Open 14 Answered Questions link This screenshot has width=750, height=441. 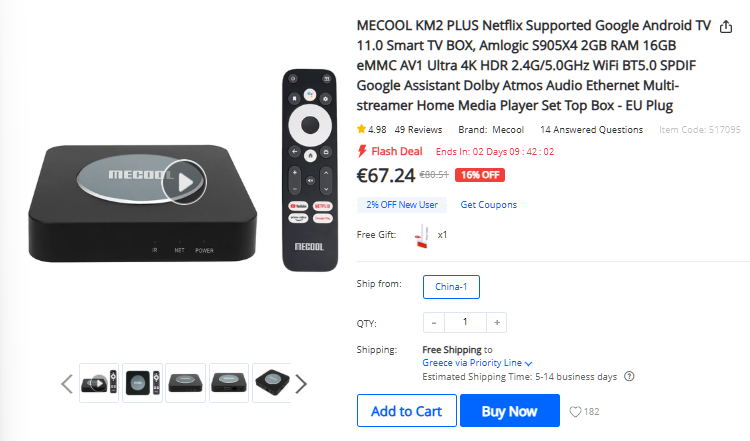pos(591,130)
